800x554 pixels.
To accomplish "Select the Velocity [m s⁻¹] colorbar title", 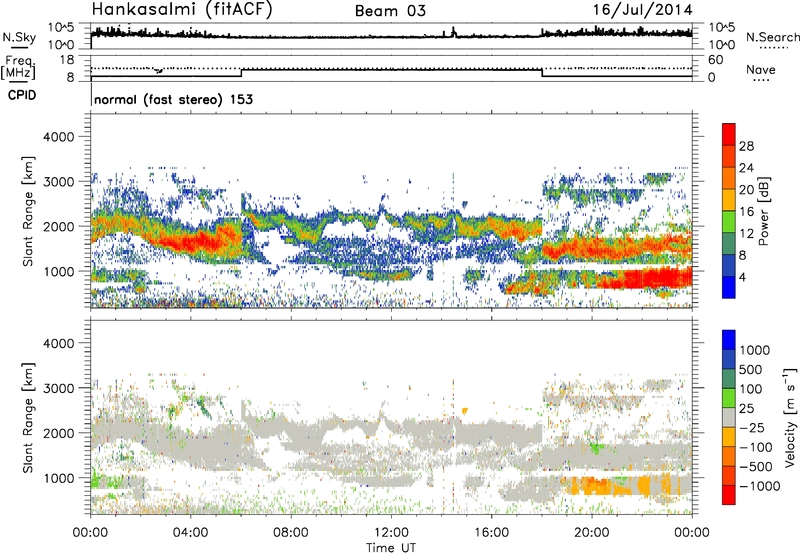I will coord(790,417).
